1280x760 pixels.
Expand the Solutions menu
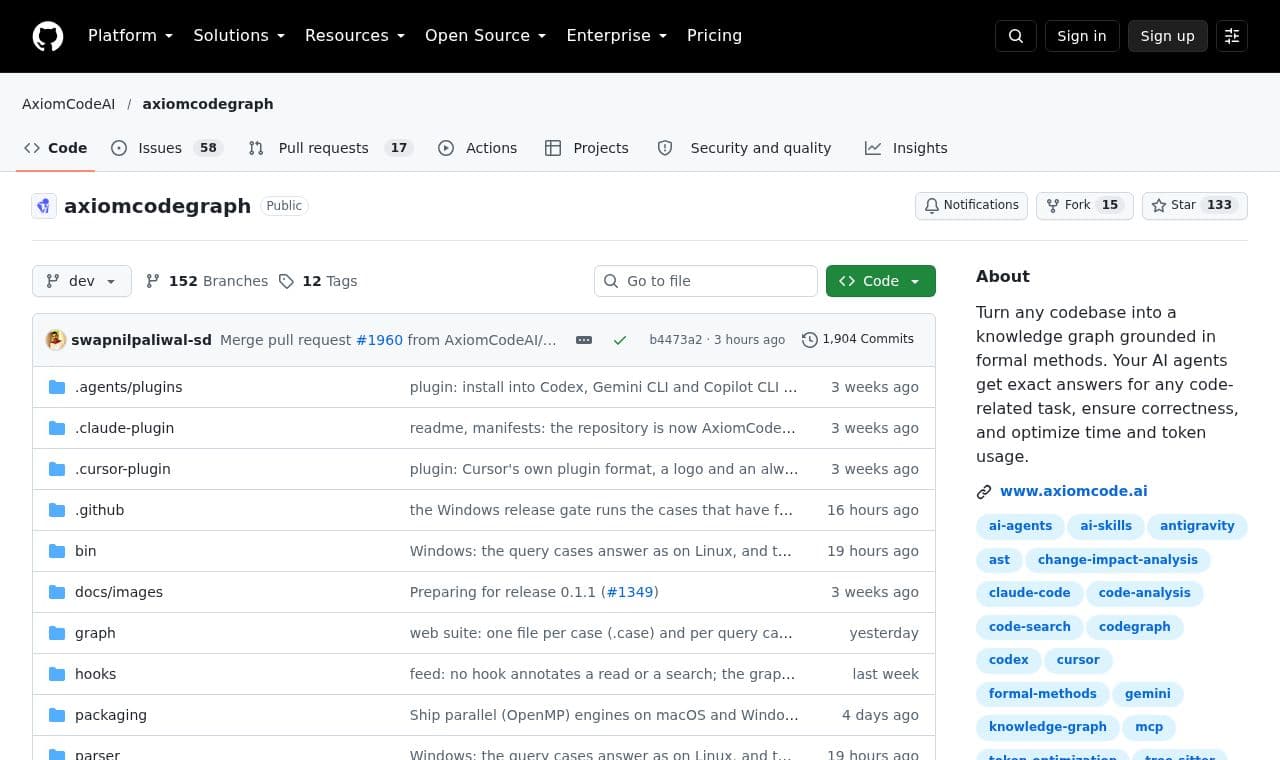(239, 36)
